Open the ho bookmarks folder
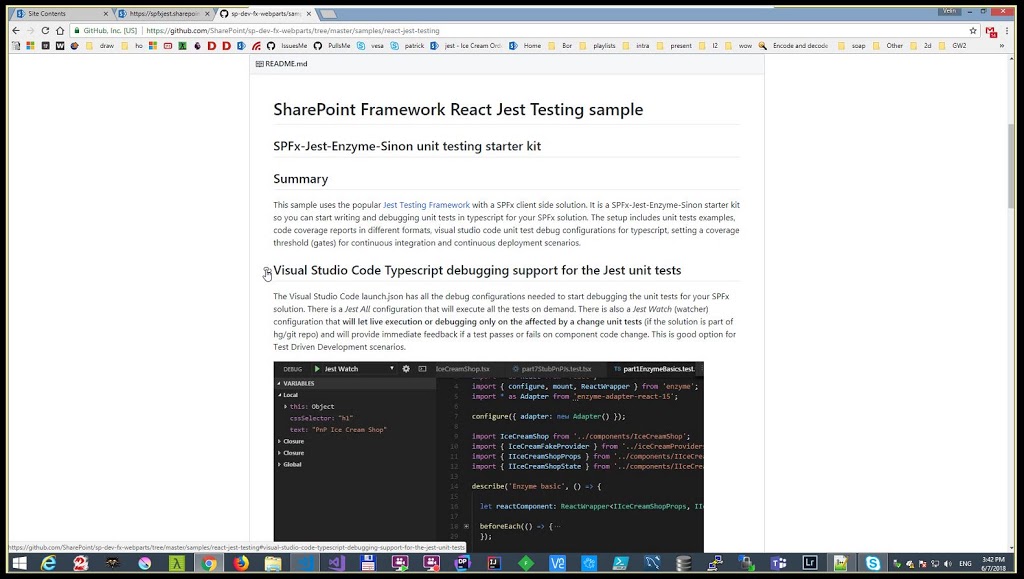Viewport: 1024px width, 579px height. (132, 46)
